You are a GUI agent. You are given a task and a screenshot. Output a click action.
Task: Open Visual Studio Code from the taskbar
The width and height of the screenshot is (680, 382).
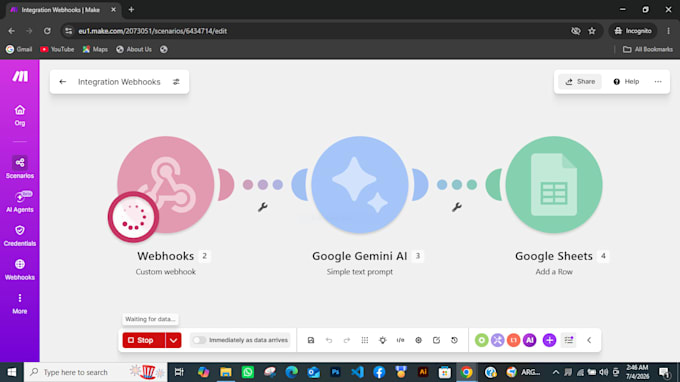357,372
